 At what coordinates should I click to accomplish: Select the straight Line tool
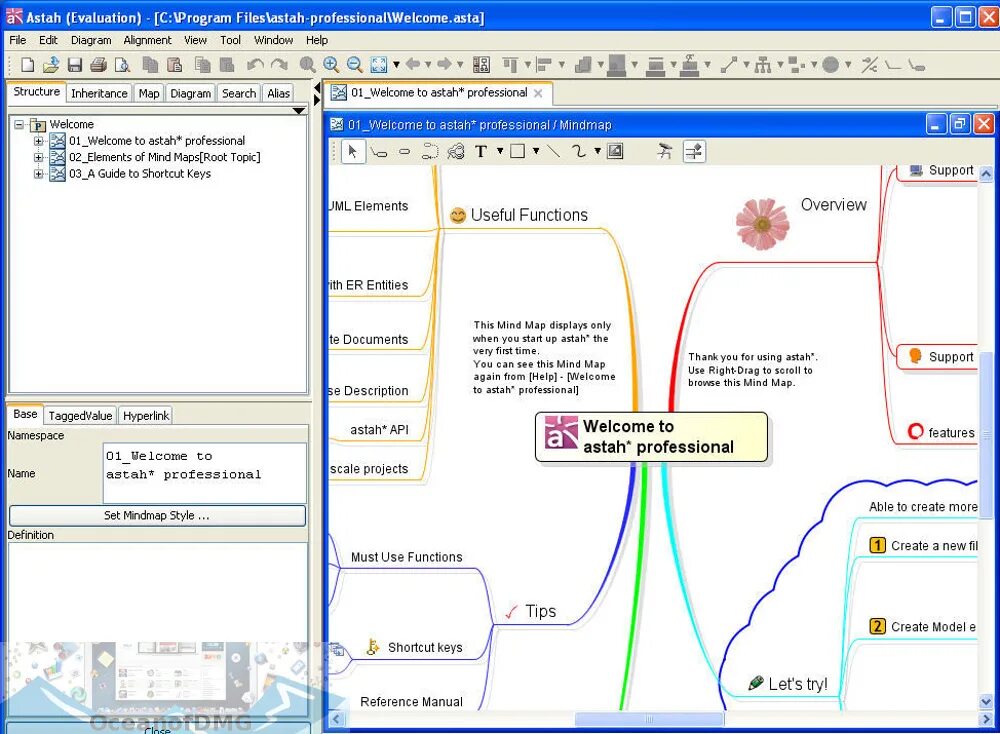pos(554,151)
